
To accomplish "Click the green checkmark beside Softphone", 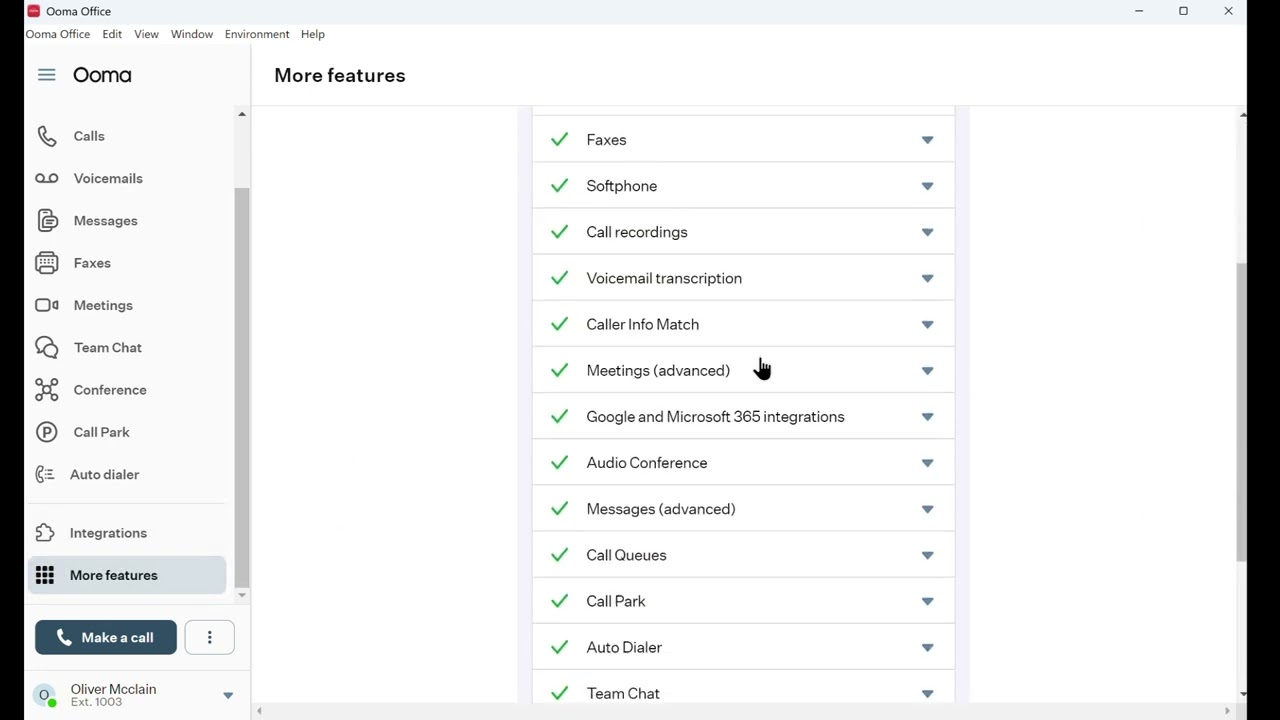I will tap(559, 186).
